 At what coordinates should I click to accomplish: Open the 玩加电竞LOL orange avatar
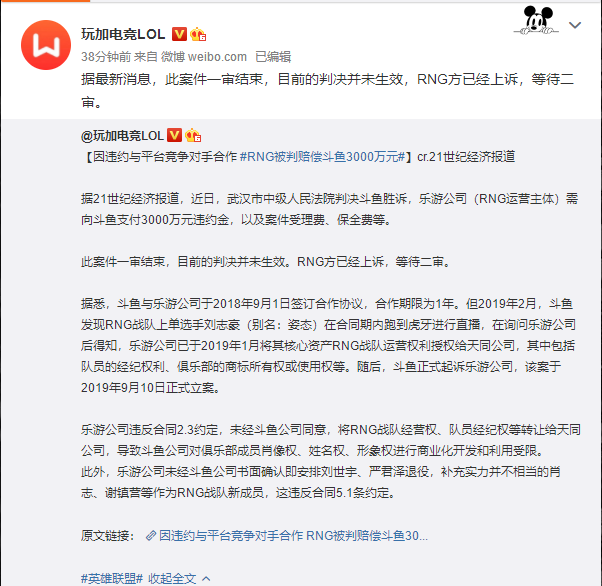tap(46, 45)
